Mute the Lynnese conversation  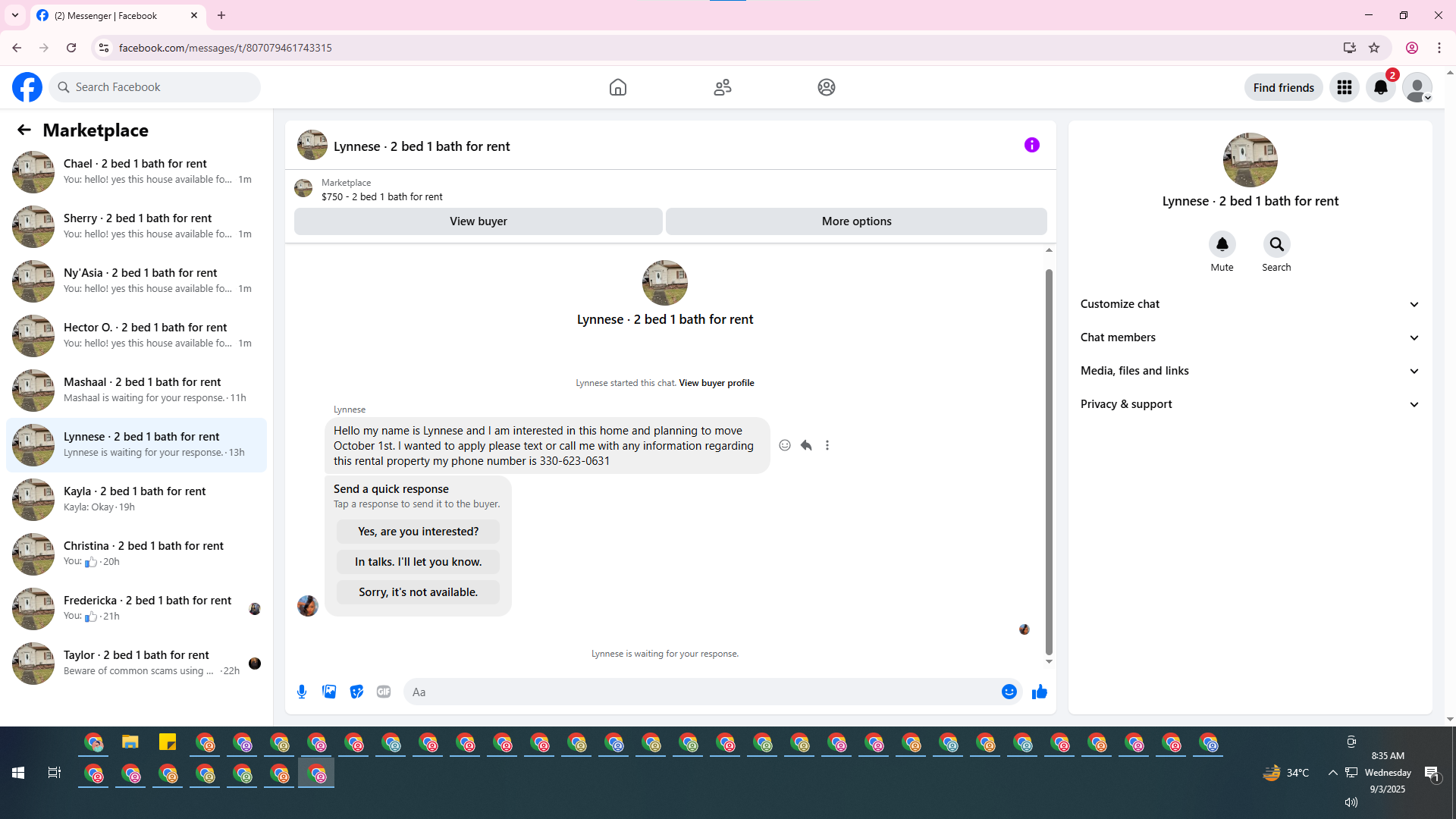1222,244
